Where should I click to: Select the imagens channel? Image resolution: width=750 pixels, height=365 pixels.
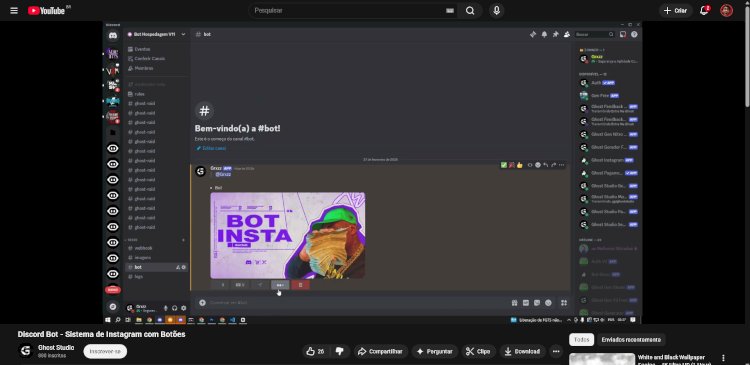[143, 257]
